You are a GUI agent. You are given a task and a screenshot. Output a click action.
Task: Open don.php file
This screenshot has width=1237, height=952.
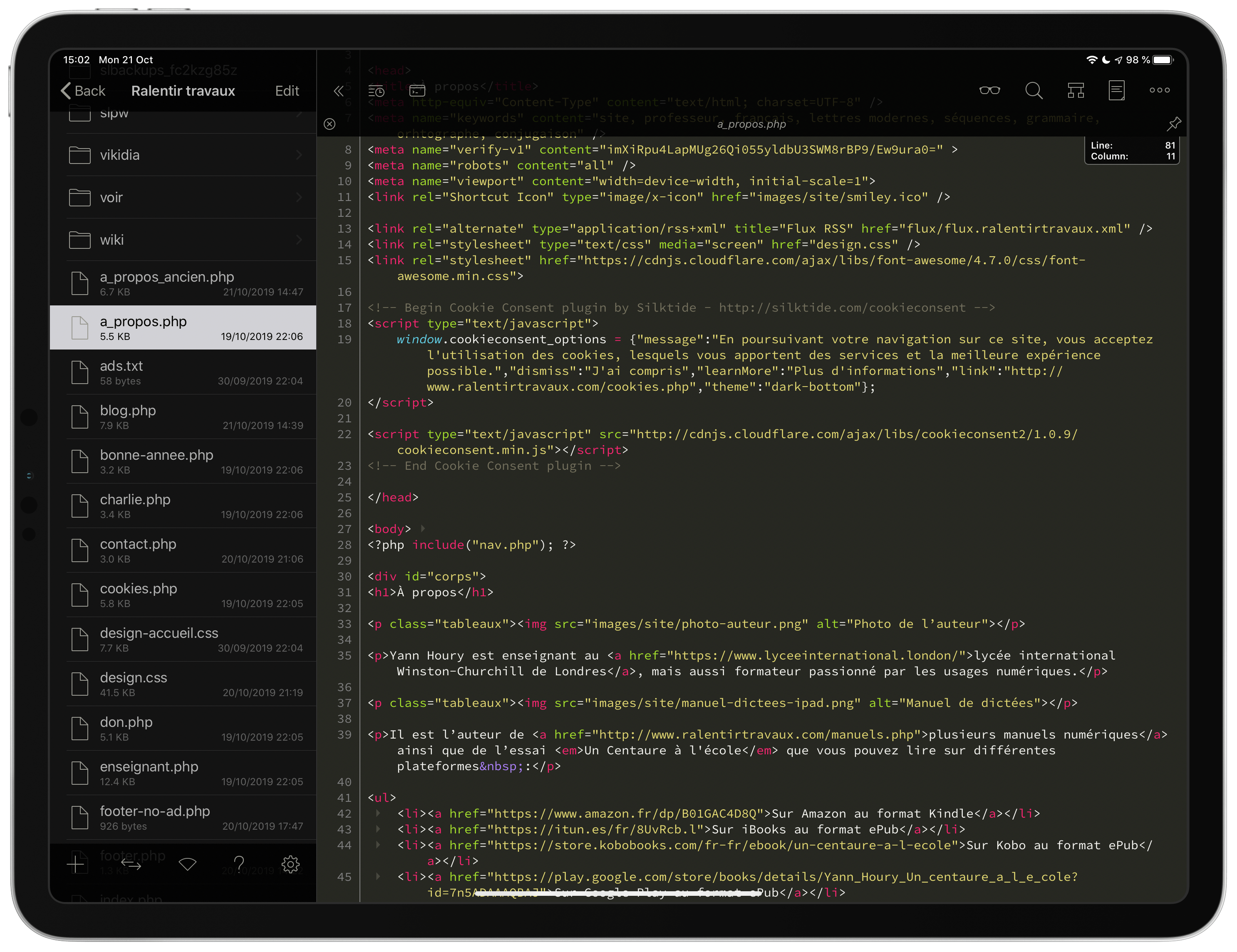(183, 728)
